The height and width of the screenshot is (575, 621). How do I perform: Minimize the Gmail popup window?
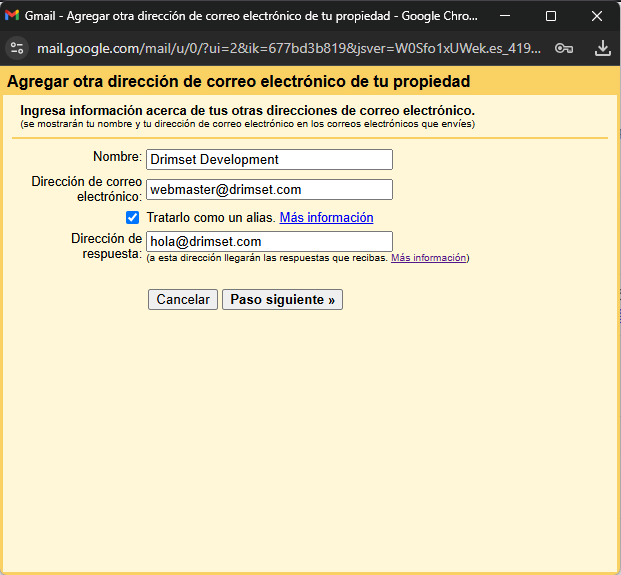(x=504, y=16)
